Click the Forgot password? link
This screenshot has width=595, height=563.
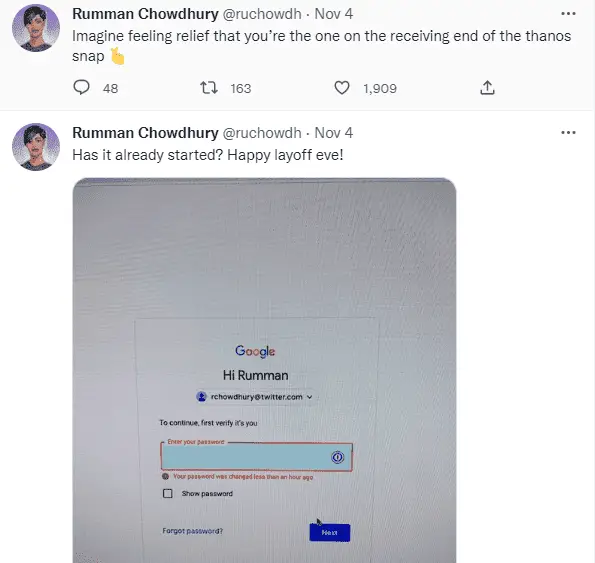pyautogui.click(x=192, y=531)
